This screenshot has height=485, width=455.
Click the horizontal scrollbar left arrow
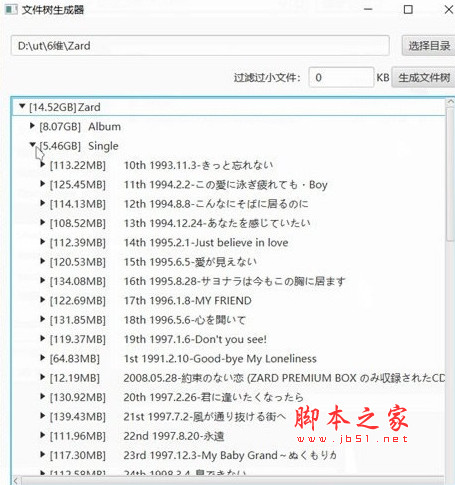[16, 481]
